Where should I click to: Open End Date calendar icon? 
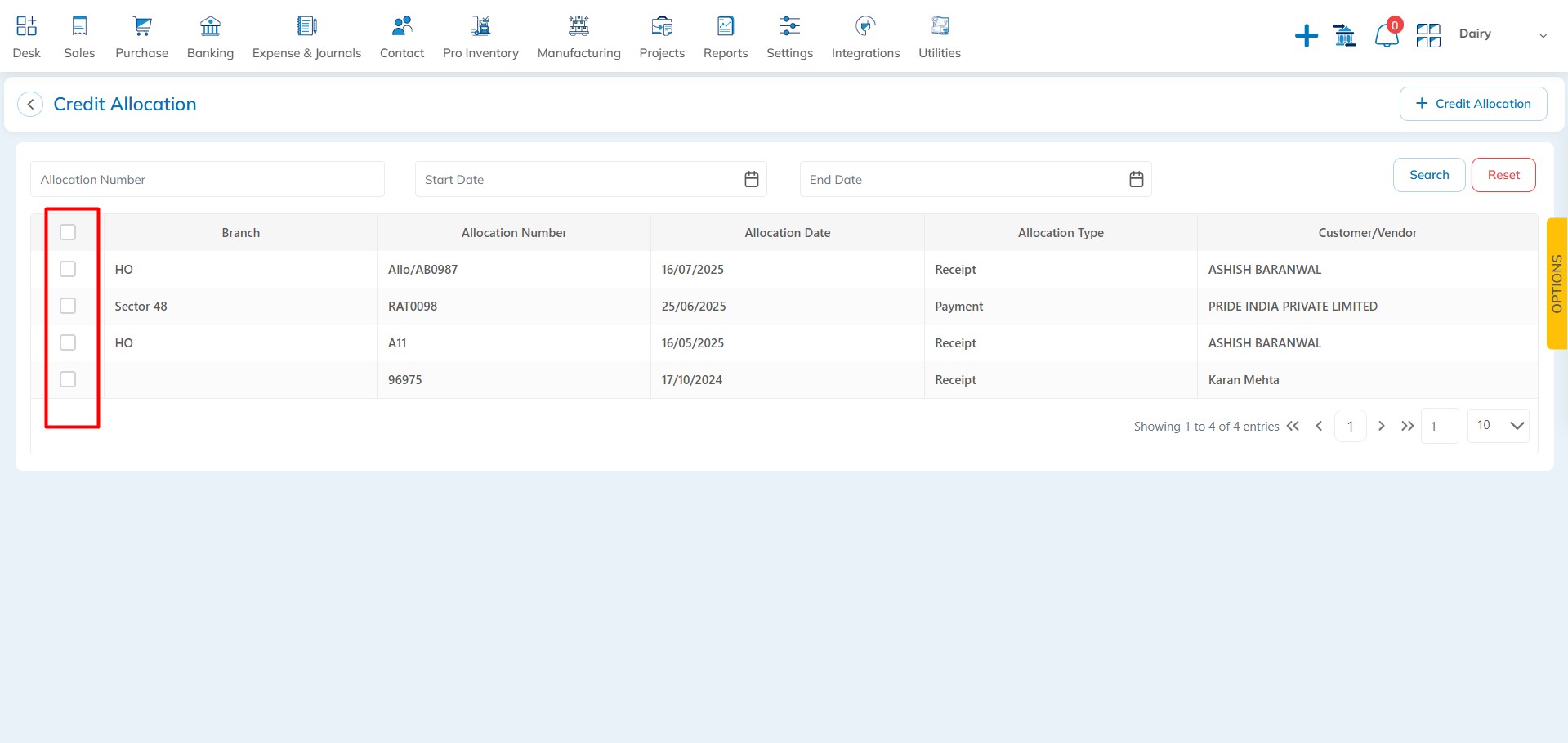click(x=1137, y=179)
